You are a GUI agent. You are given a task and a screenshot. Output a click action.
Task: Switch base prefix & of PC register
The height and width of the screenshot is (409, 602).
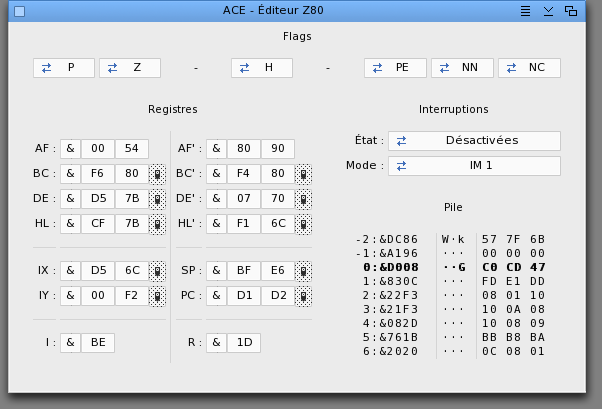click(216, 296)
